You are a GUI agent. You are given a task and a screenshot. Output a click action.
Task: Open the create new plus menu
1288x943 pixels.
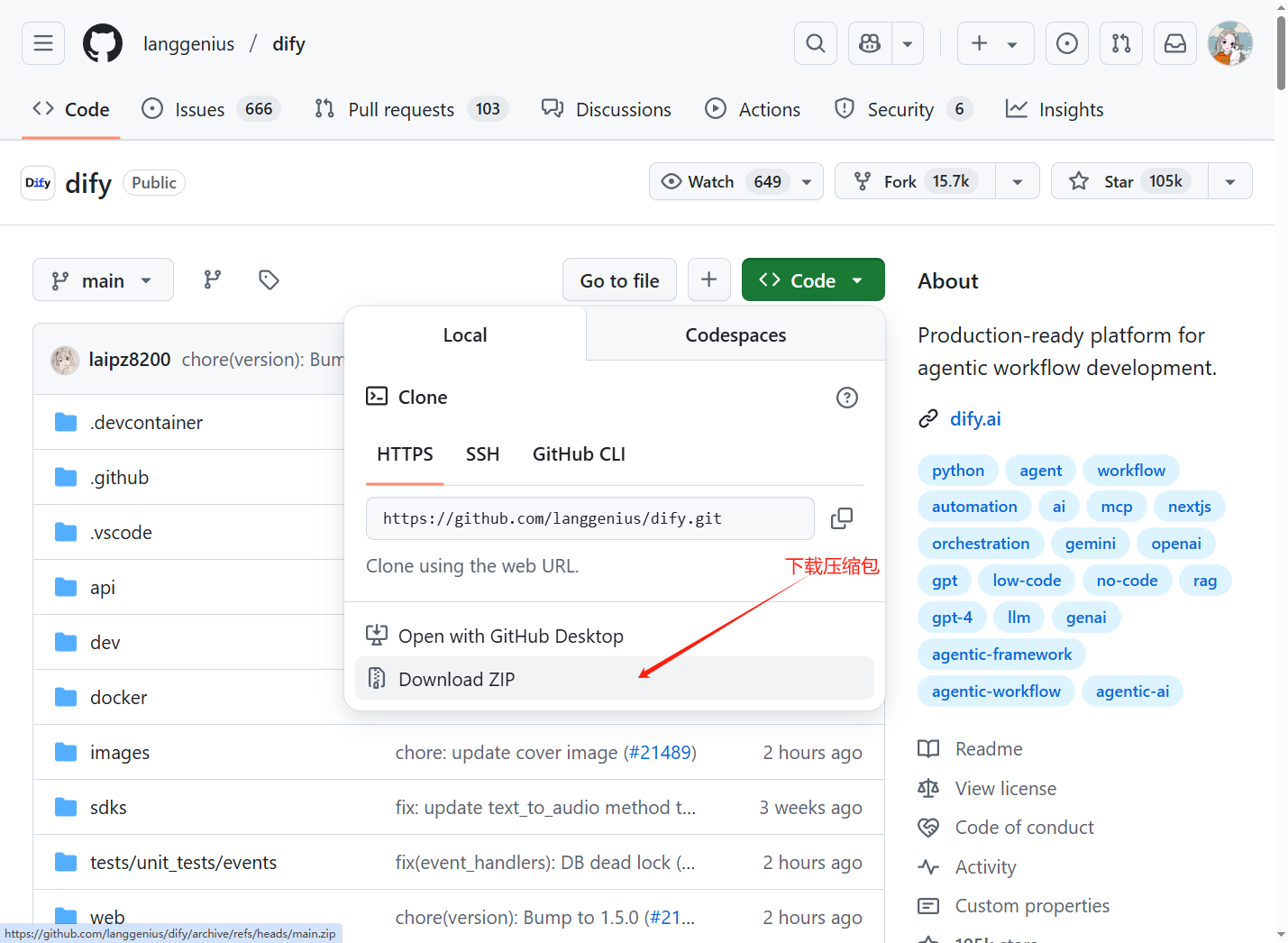point(995,43)
